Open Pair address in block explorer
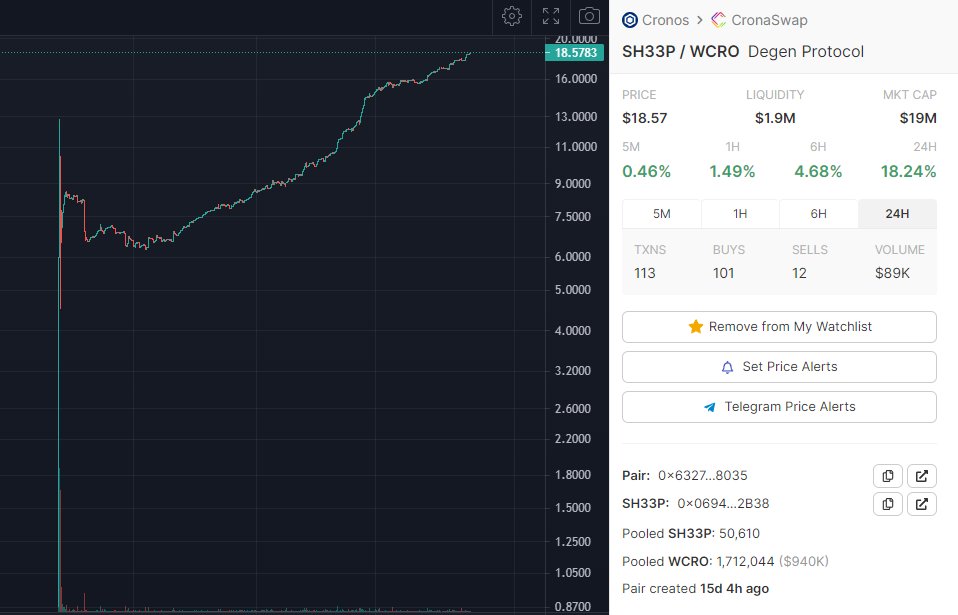958x615 pixels. (x=921, y=476)
